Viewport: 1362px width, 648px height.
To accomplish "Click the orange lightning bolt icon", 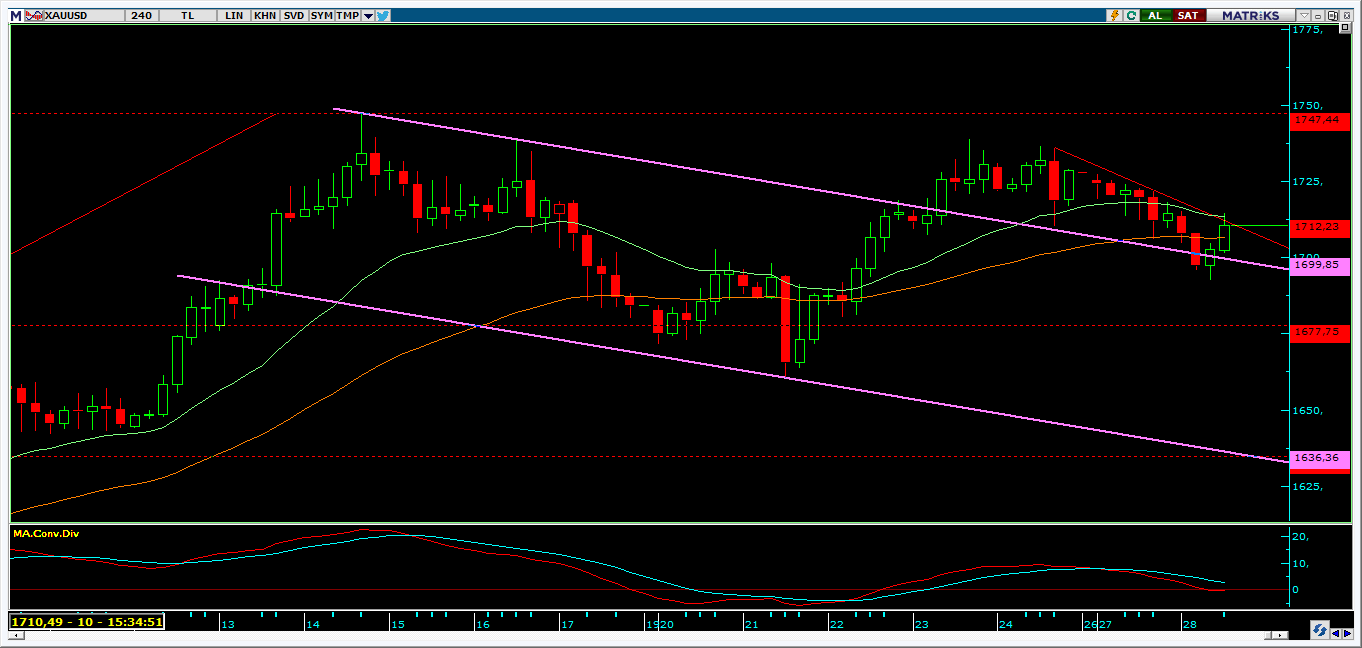I will 1115,15.
